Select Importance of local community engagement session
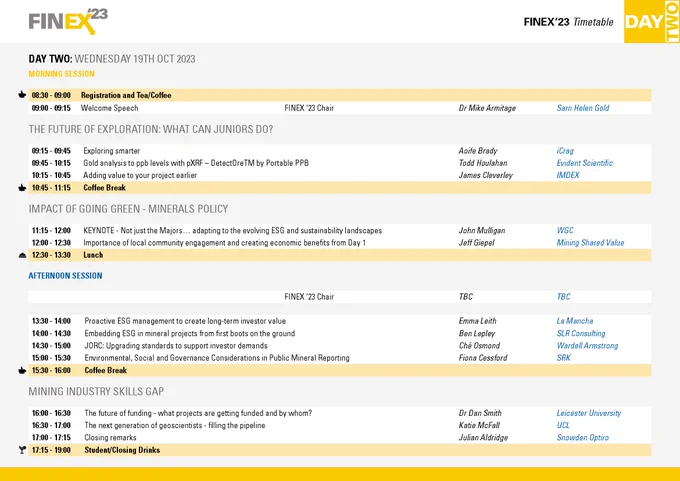The width and height of the screenshot is (680, 481). point(224,243)
